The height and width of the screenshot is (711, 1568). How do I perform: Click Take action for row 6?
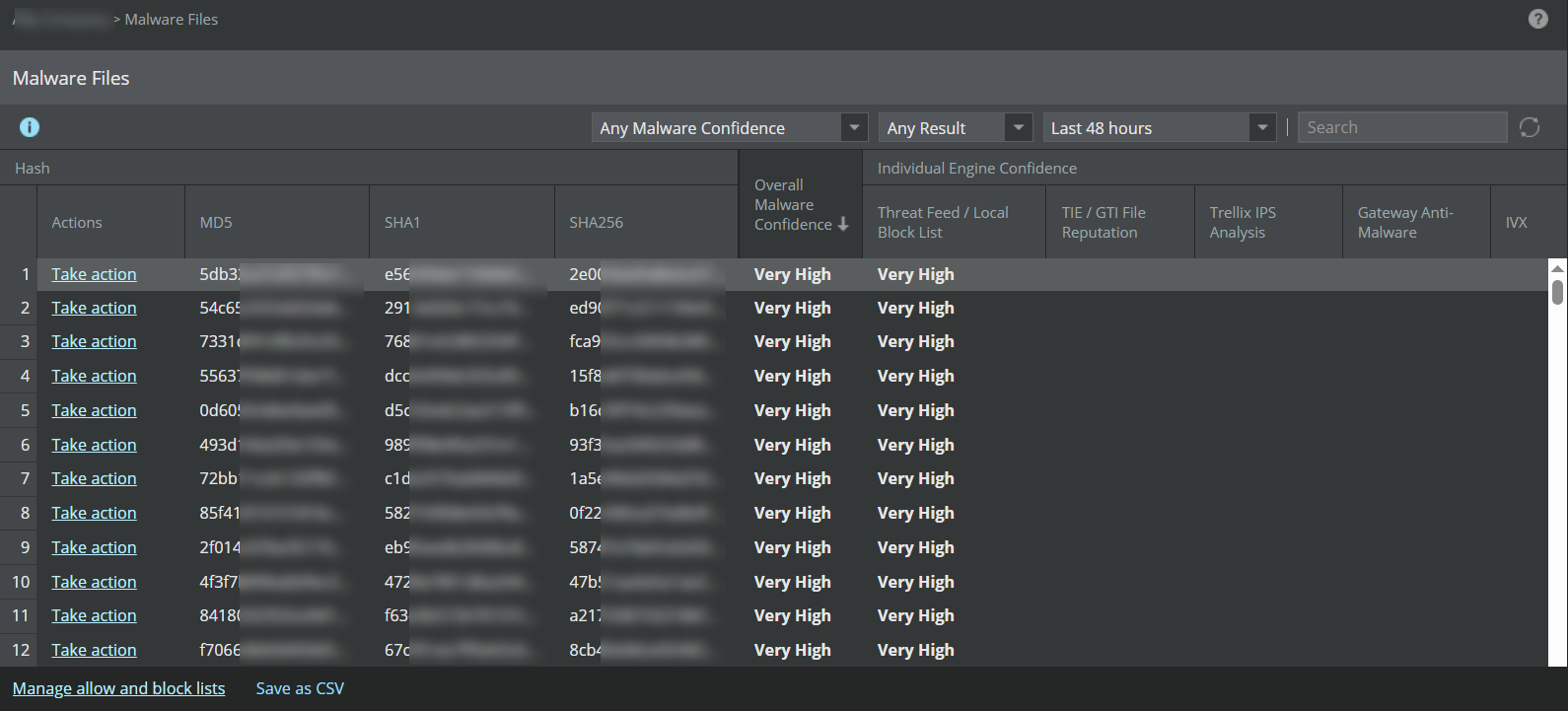pos(94,445)
